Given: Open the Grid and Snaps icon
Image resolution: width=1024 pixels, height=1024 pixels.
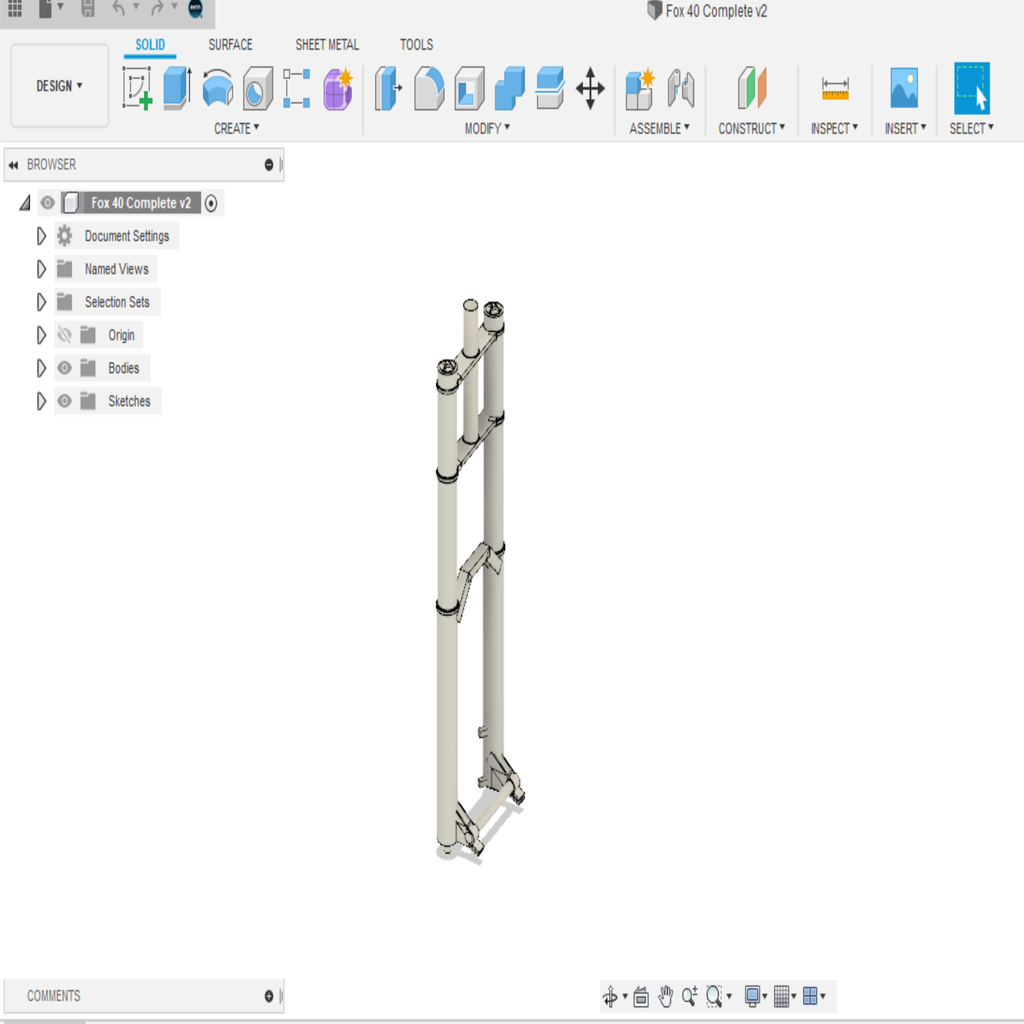Looking at the screenshot, I should click(x=781, y=997).
